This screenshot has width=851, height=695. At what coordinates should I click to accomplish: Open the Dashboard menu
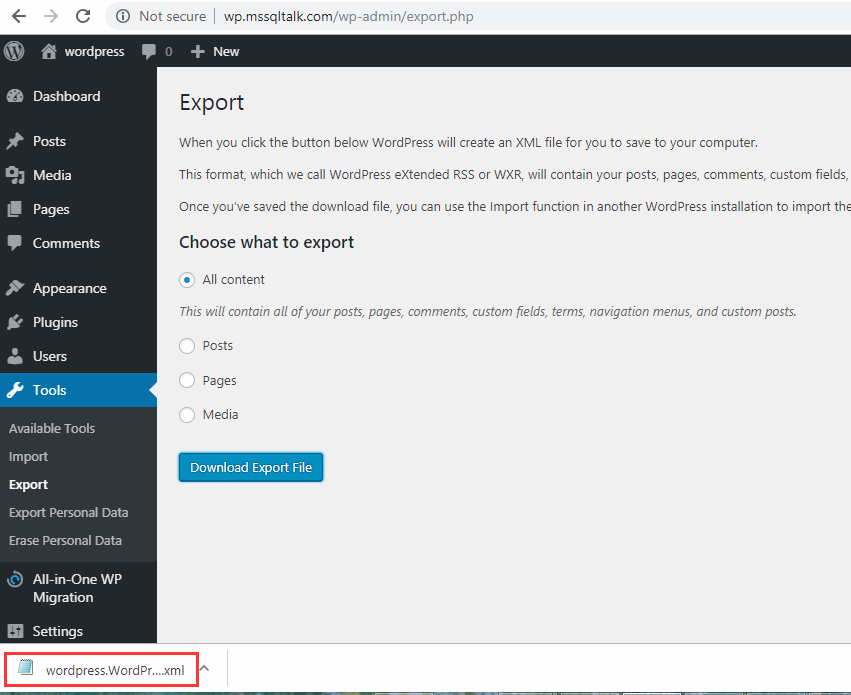pos(66,97)
